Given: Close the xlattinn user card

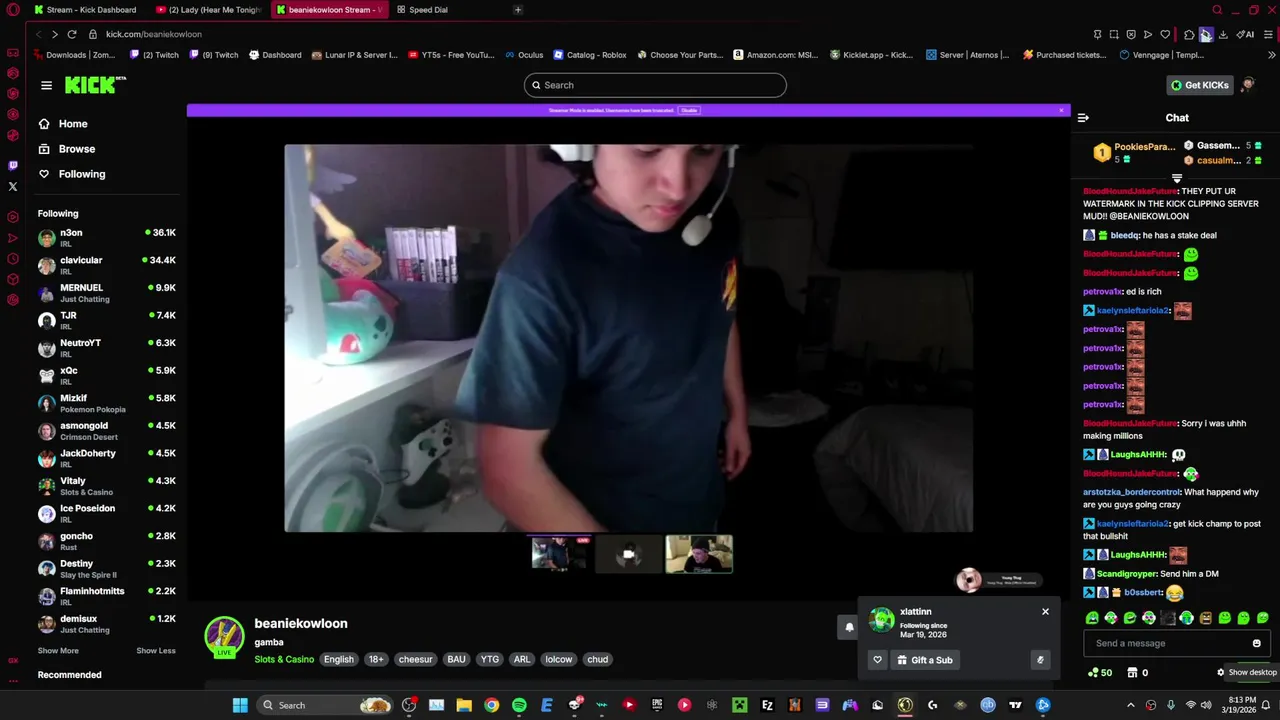Looking at the screenshot, I should 1045,612.
